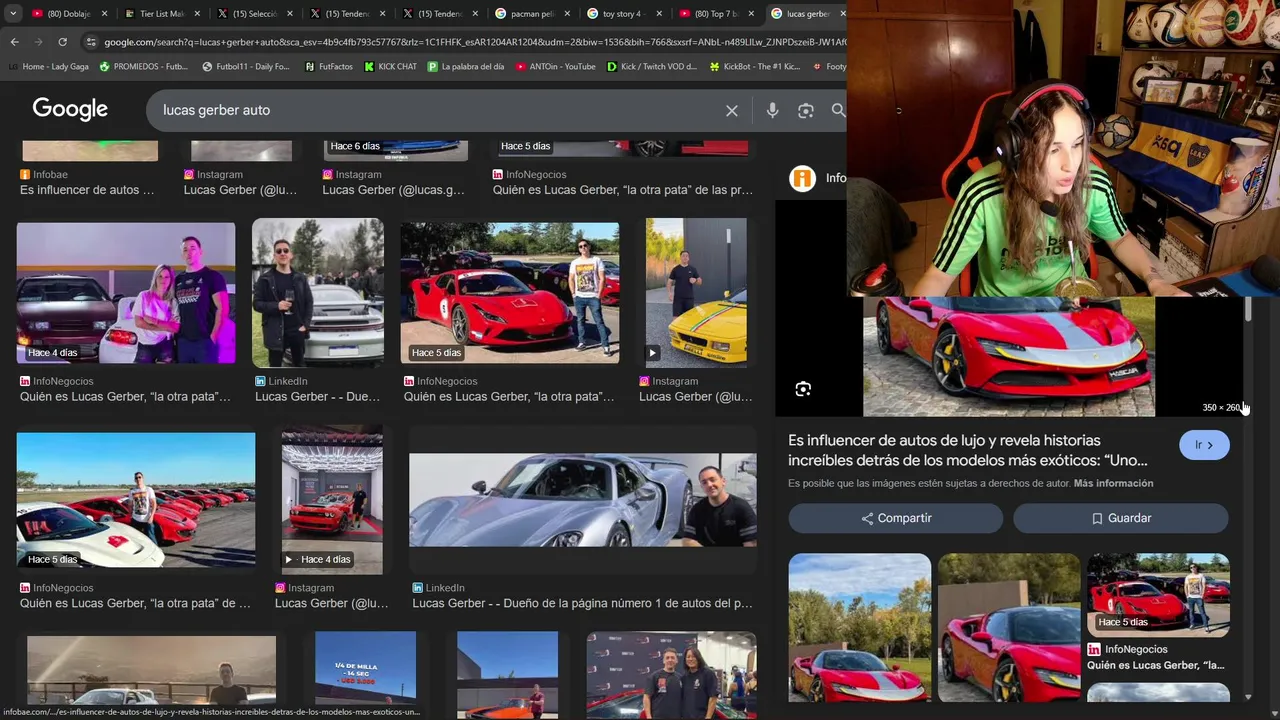This screenshot has width=1280, height=720.
Task: Open the 'Futbol11 - Daily Fo...' bookmark
Action: pyautogui.click(x=245, y=67)
